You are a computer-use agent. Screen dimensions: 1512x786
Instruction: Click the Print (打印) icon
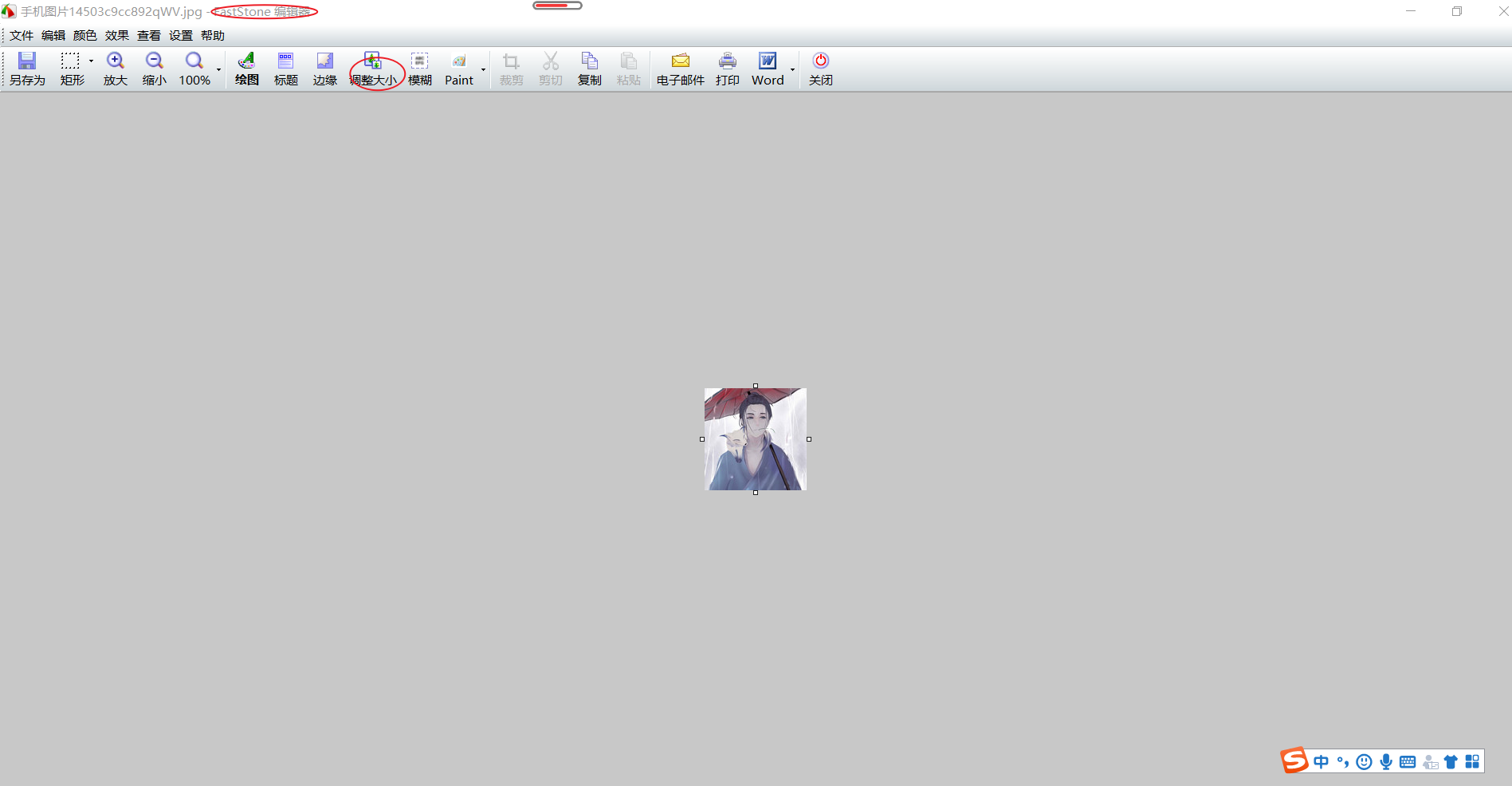point(728,69)
